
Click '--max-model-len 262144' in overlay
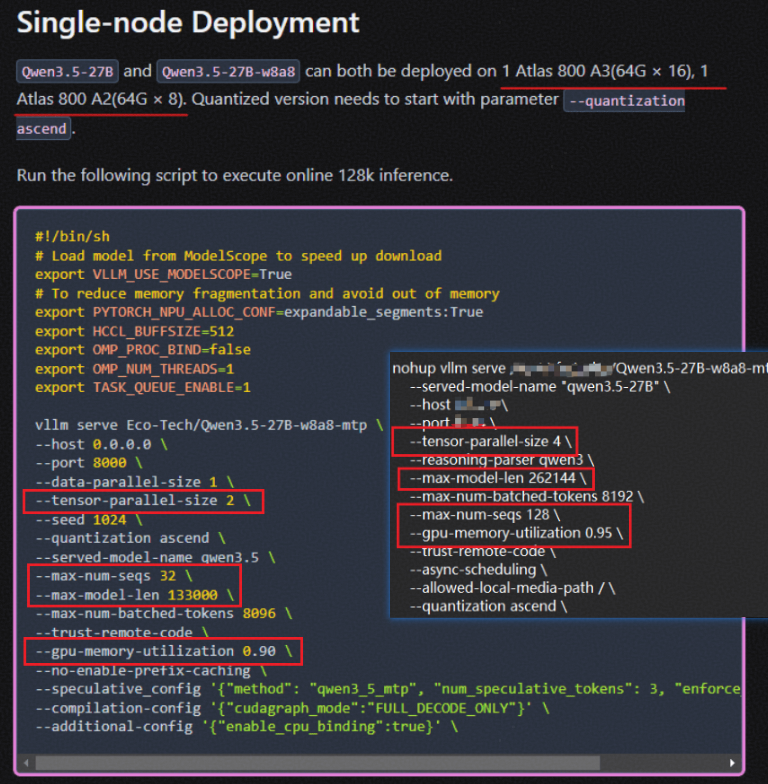[498, 478]
